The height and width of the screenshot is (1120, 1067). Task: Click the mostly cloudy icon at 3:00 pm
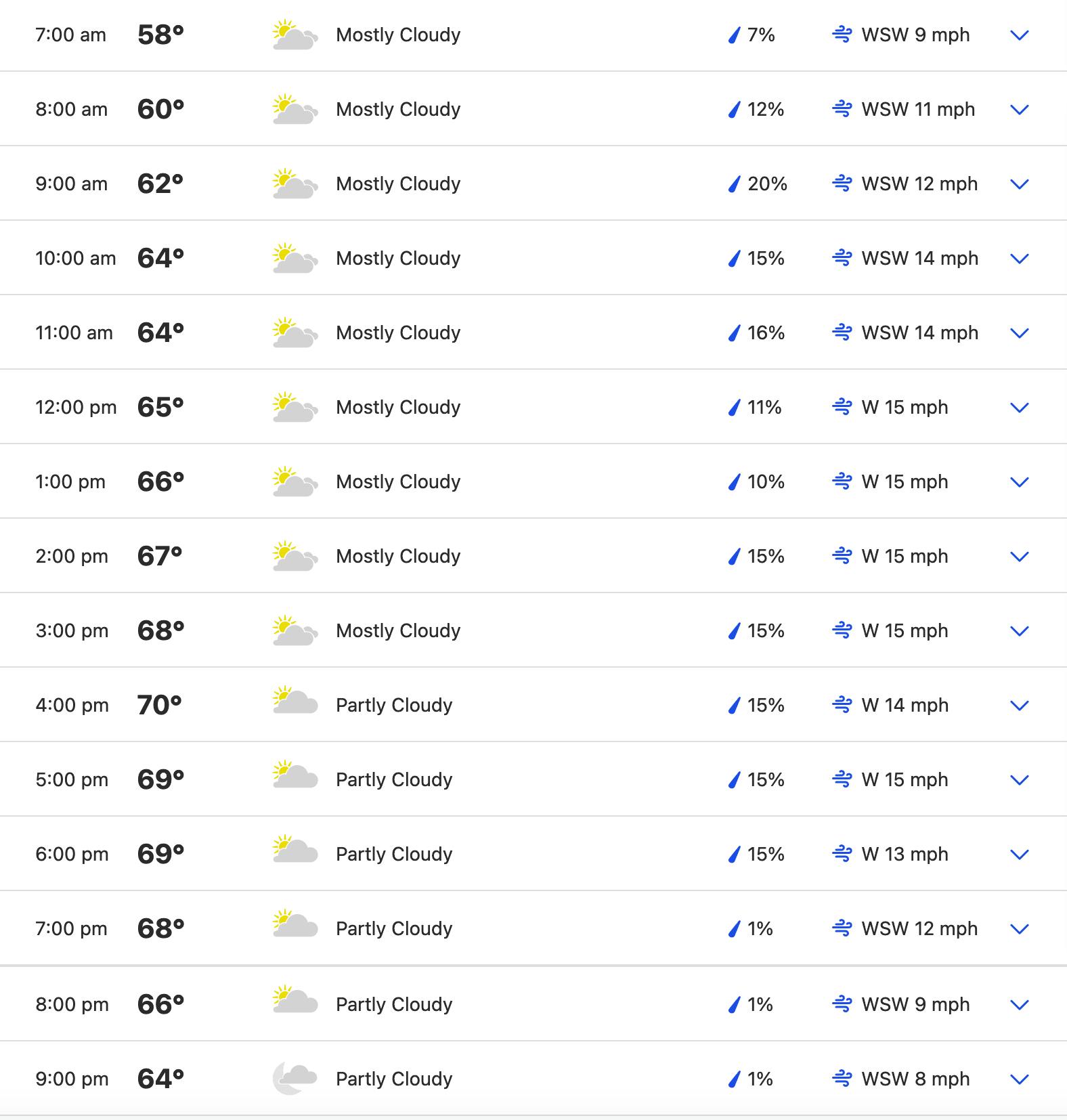pos(295,630)
